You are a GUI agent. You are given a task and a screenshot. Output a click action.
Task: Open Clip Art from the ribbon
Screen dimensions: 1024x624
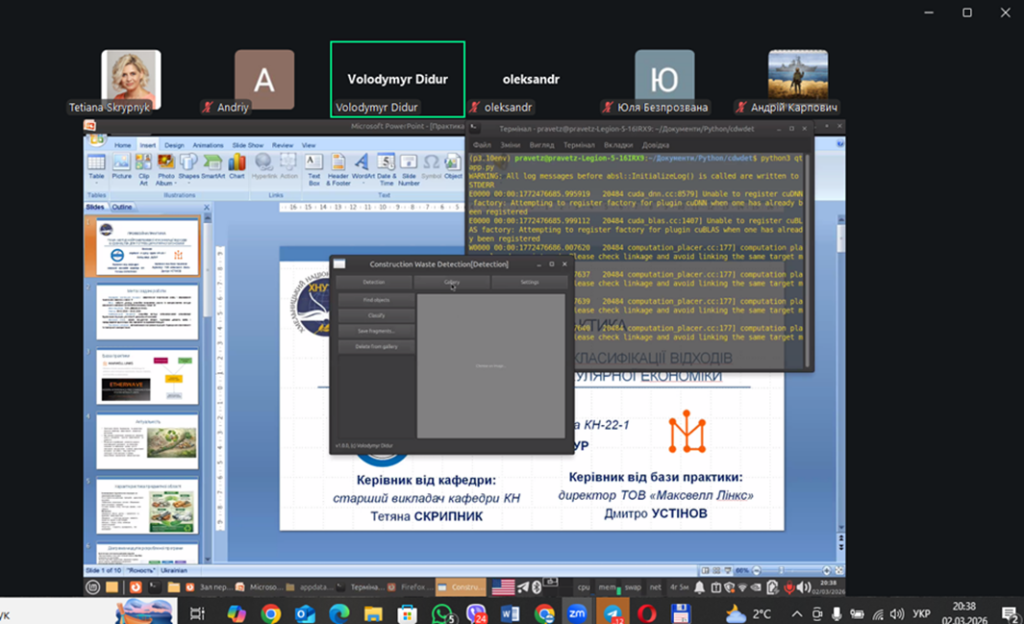pos(143,166)
